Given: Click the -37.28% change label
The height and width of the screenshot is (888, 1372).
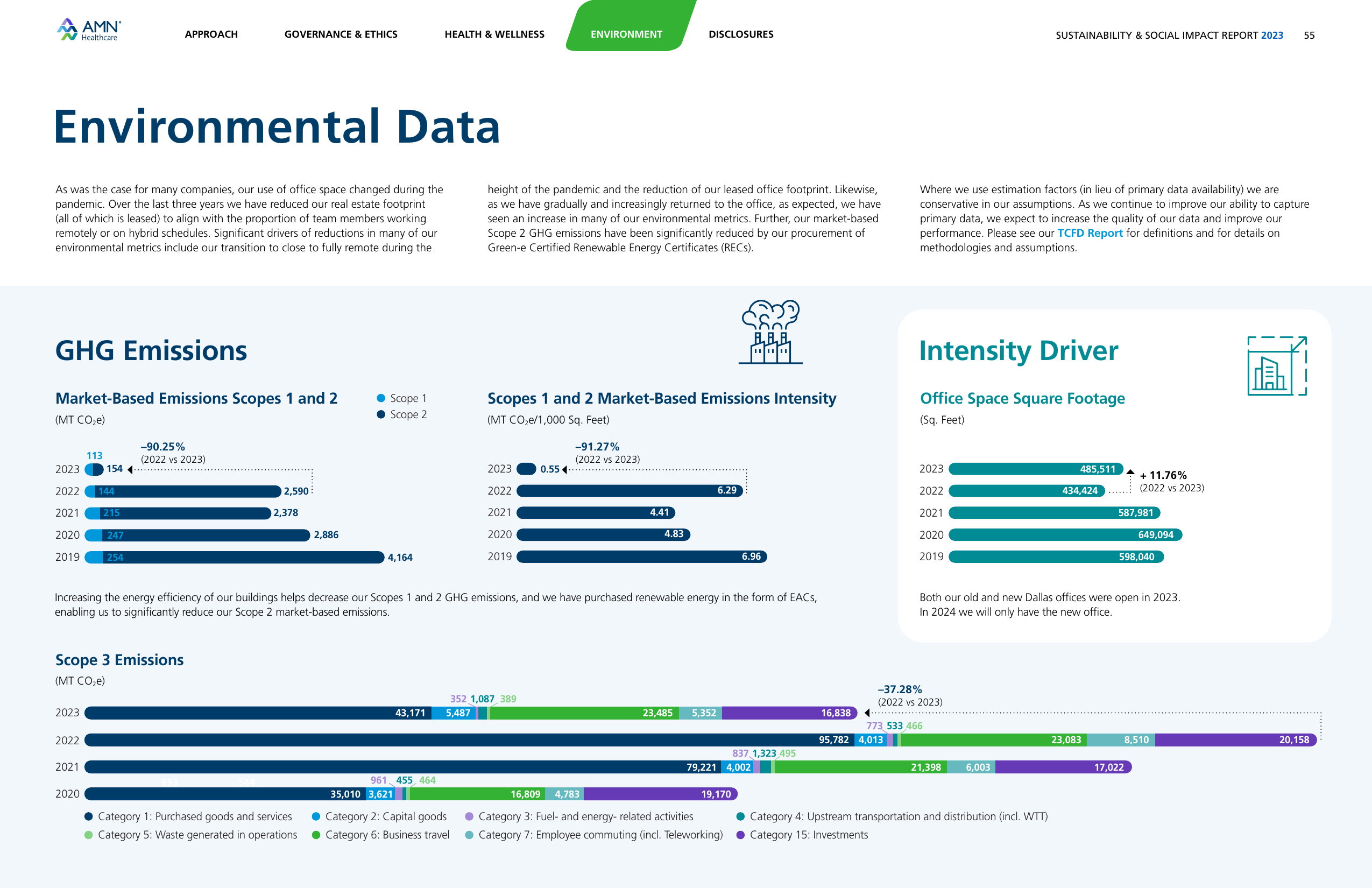Looking at the screenshot, I should pyautogui.click(x=900, y=689).
